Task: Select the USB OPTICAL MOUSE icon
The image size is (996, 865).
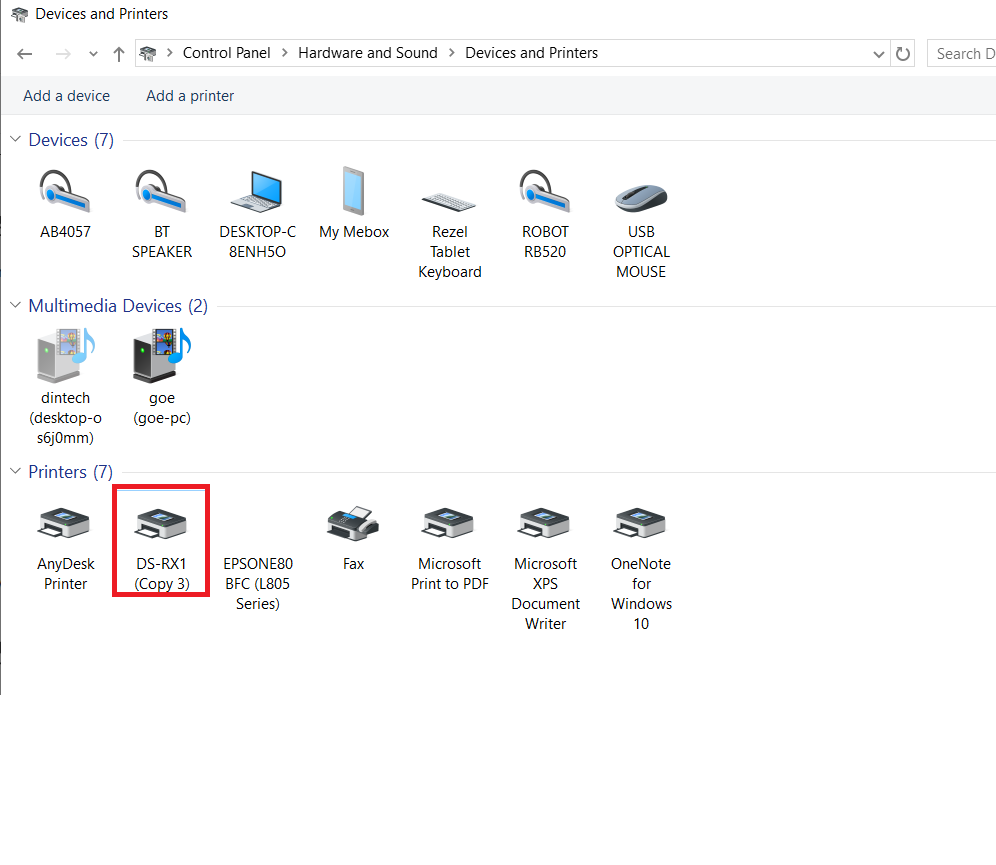Action: pos(641,198)
